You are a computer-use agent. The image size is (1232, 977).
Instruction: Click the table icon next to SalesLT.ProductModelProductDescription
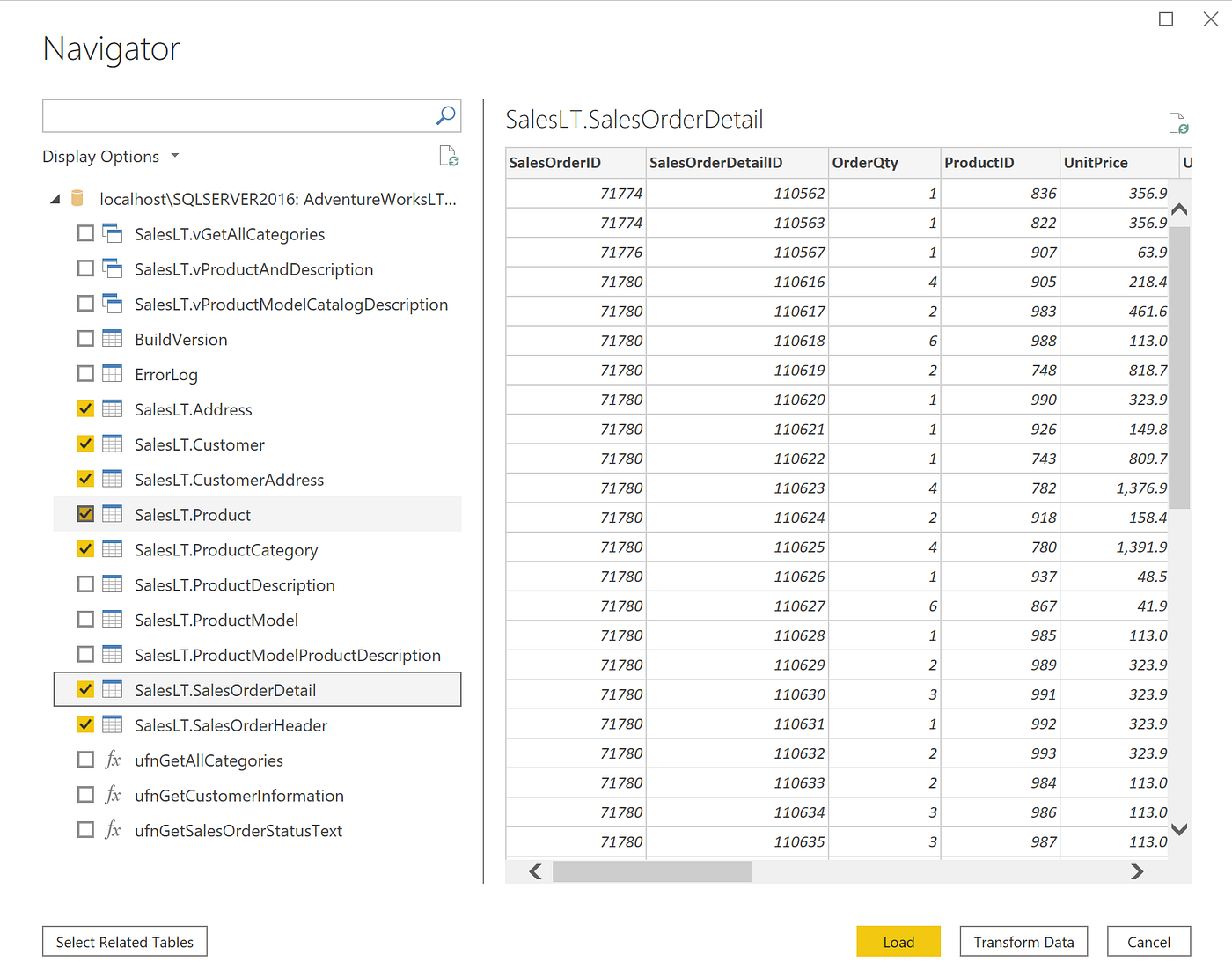[x=113, y=655]
